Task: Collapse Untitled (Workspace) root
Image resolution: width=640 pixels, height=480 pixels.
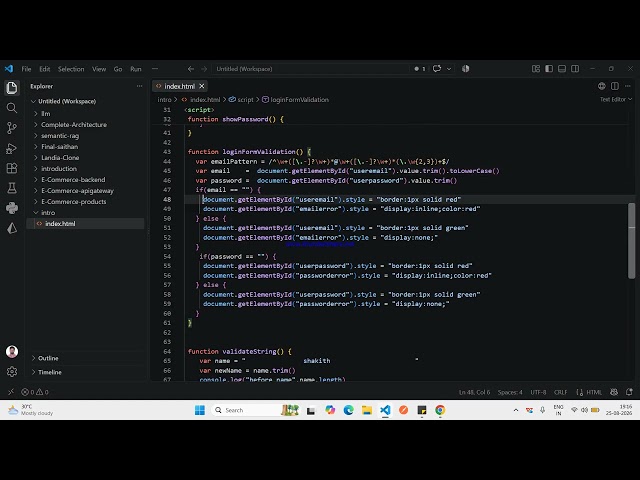Action: (x=86, y=101)
